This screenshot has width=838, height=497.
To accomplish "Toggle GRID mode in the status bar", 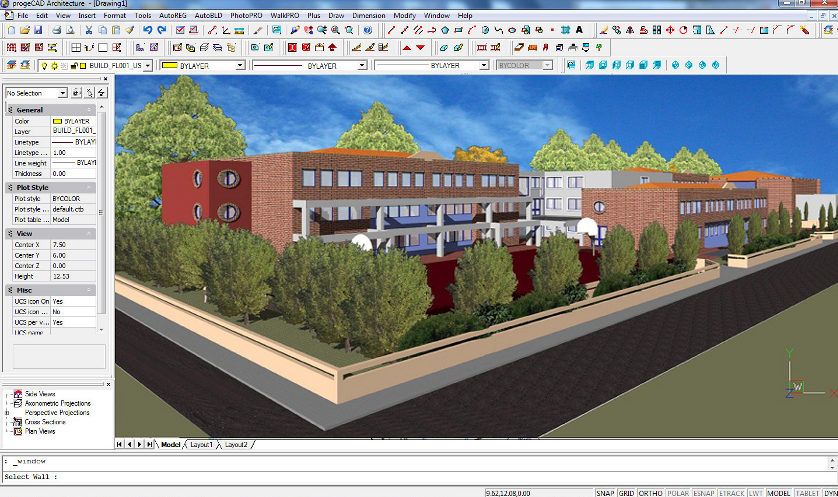I will (626, 492).
